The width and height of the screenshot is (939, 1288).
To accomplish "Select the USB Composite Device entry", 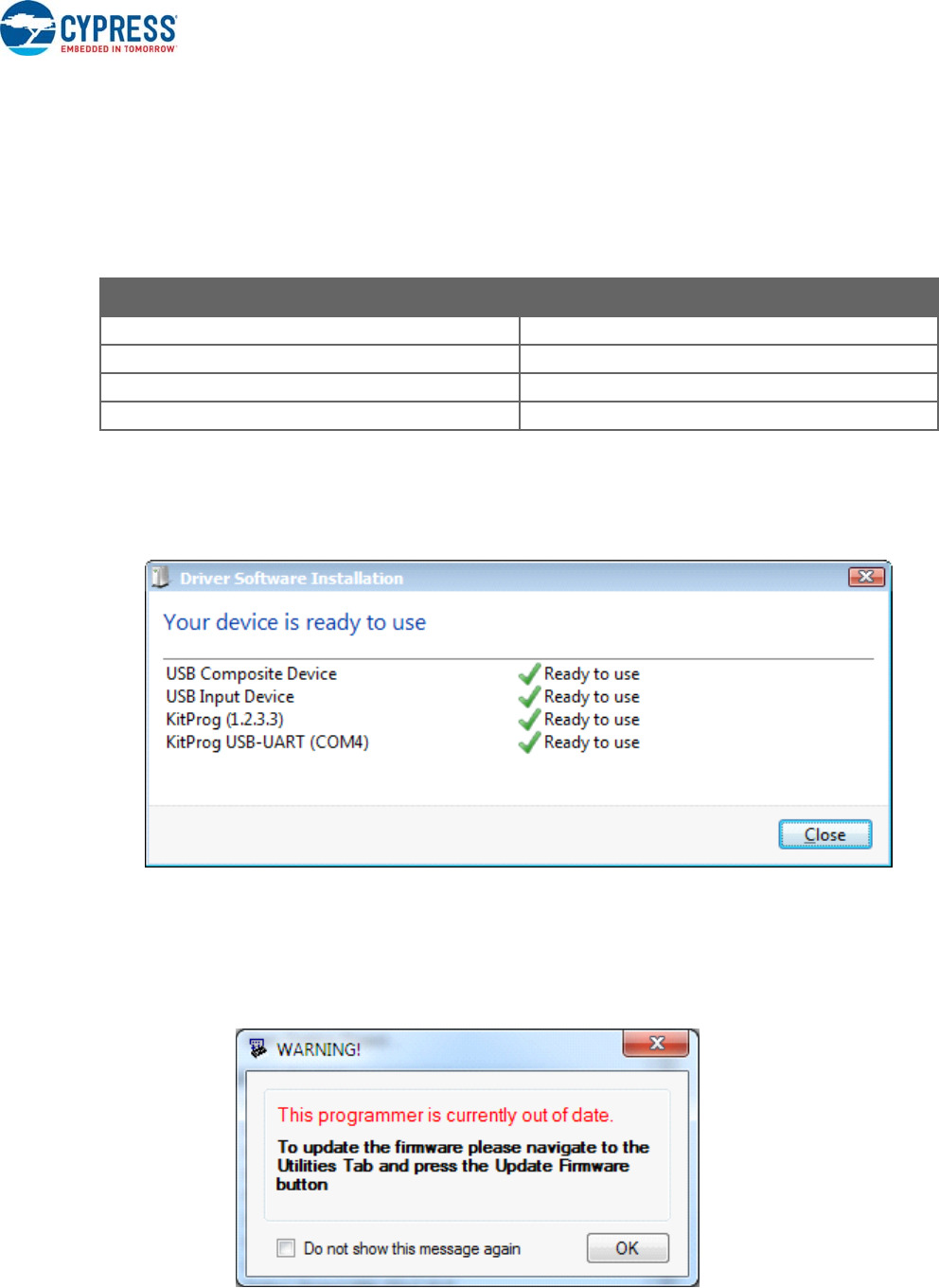I will 251,674.
